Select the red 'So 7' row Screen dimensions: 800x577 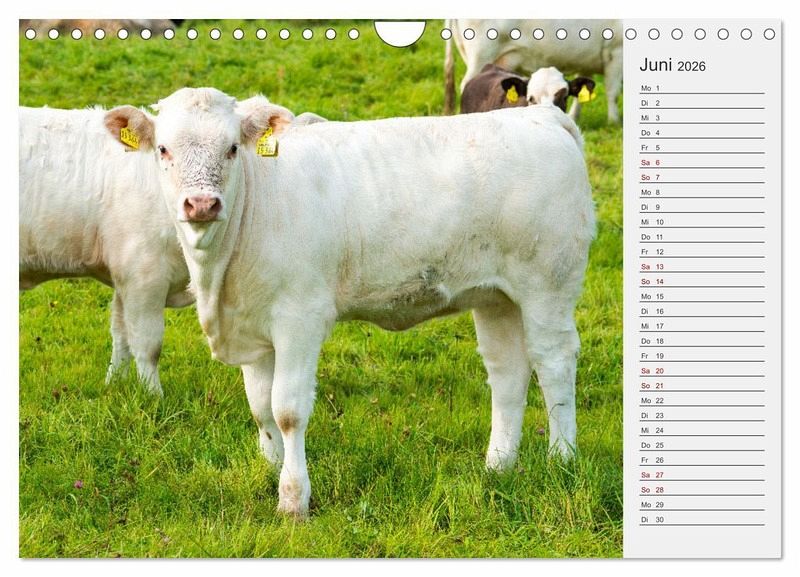point(702,177)
